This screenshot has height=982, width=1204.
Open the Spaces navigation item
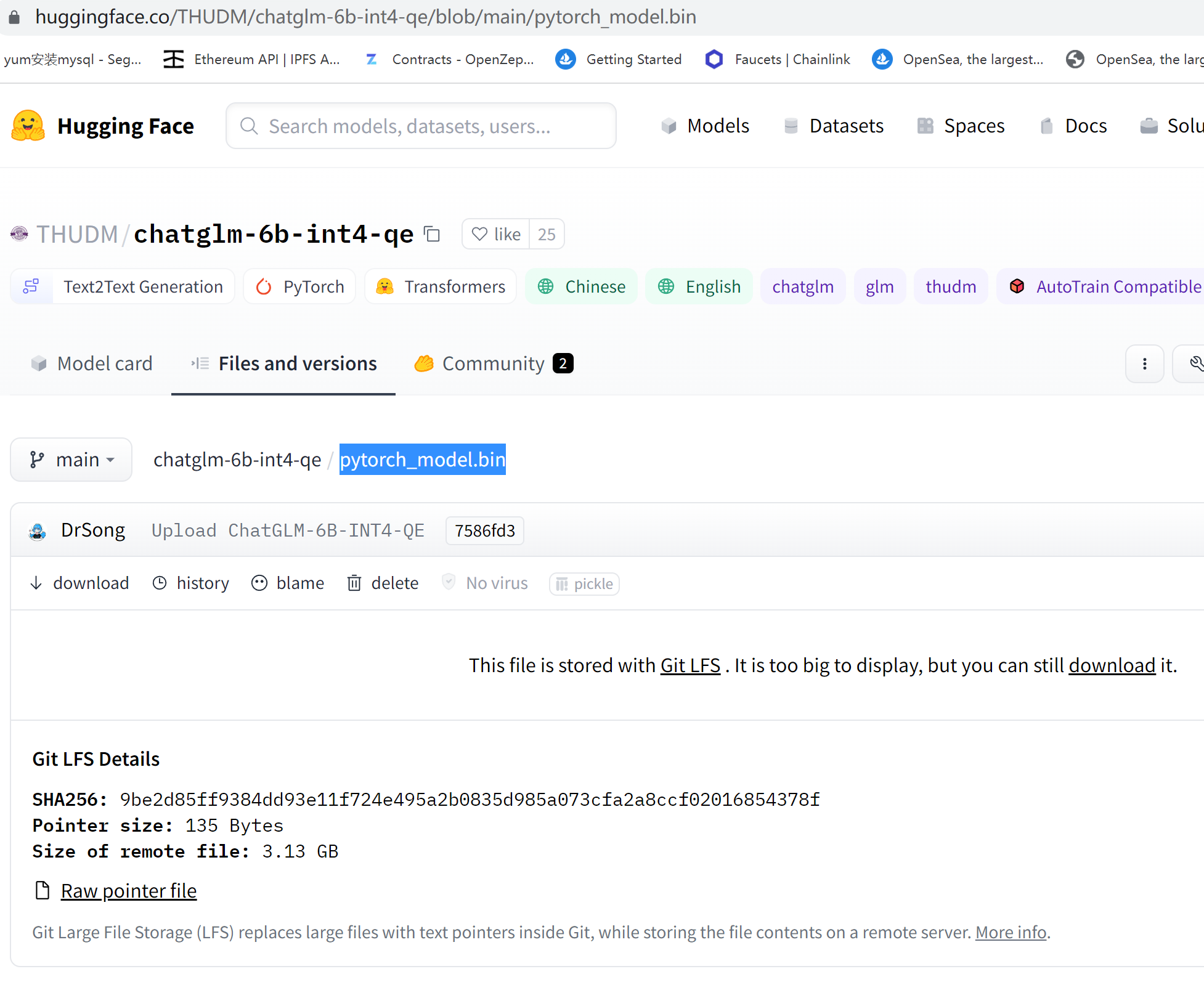coord(961,126)
